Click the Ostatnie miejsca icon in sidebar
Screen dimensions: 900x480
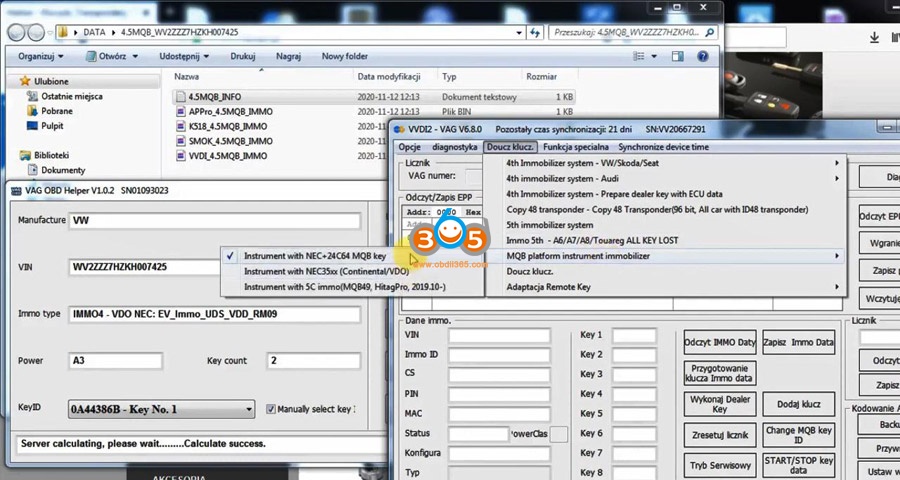[32, 96]
